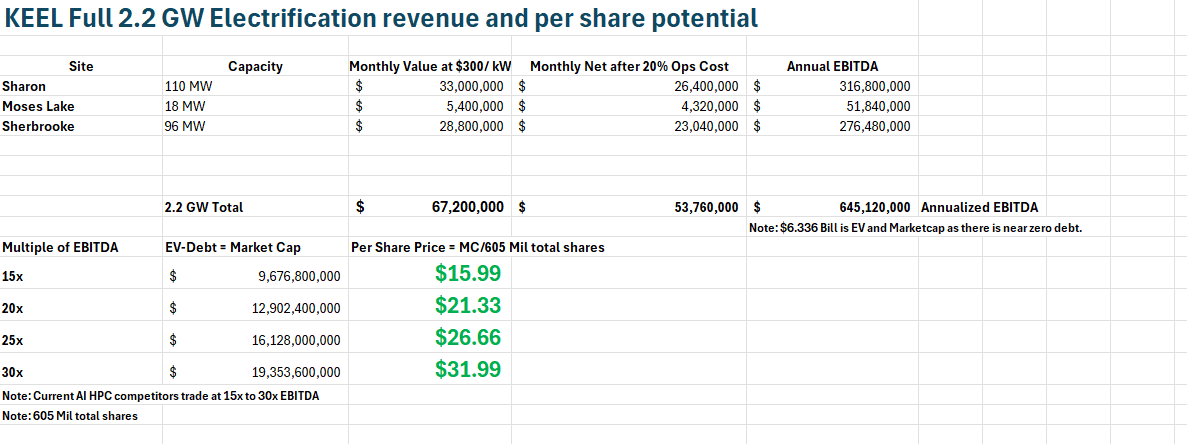Screen dimensions: 1187x444
Task: Click the Capacity column header
Action: (x=255, y=67)
